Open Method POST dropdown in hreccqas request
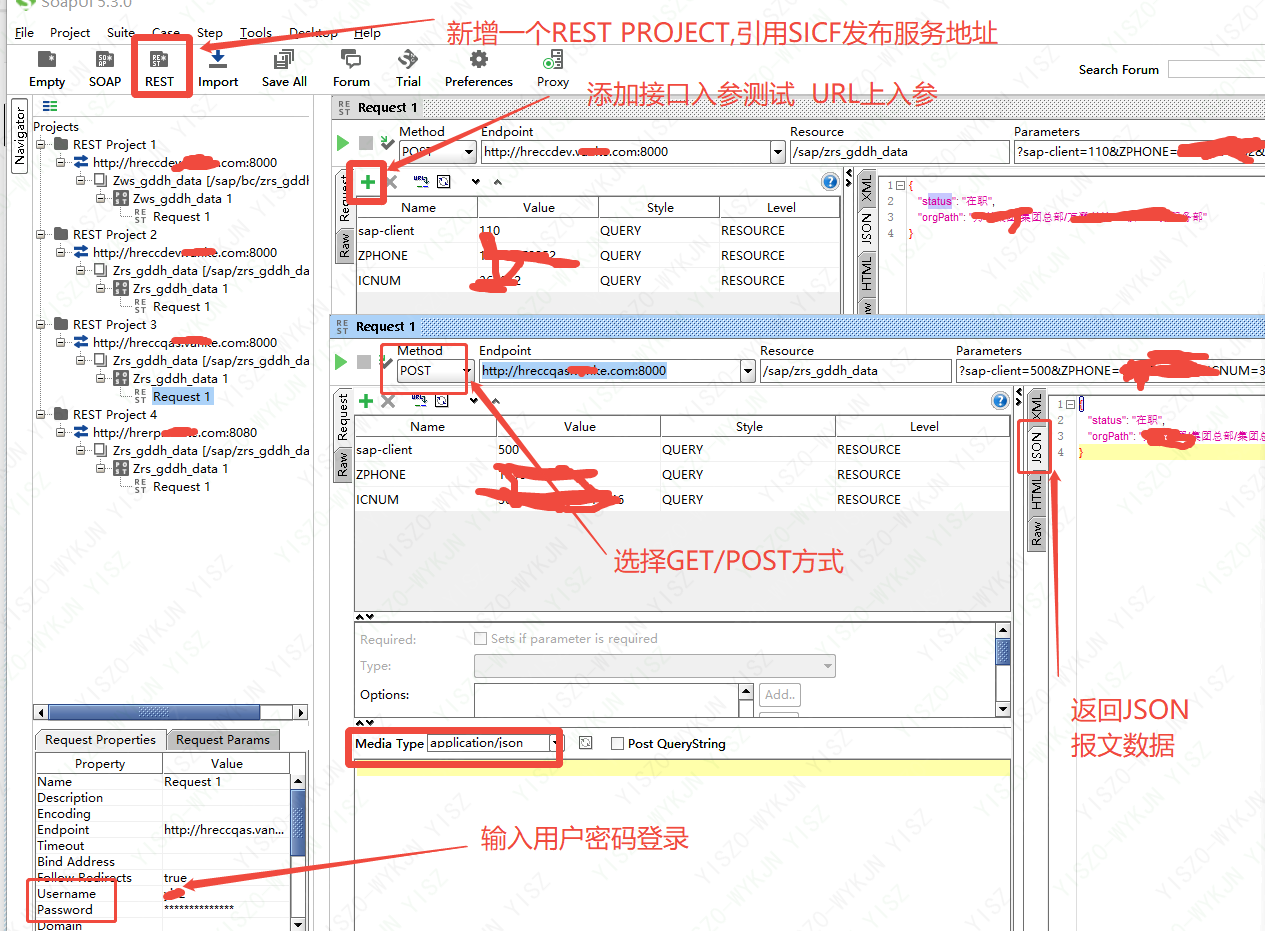 (466, 370)
